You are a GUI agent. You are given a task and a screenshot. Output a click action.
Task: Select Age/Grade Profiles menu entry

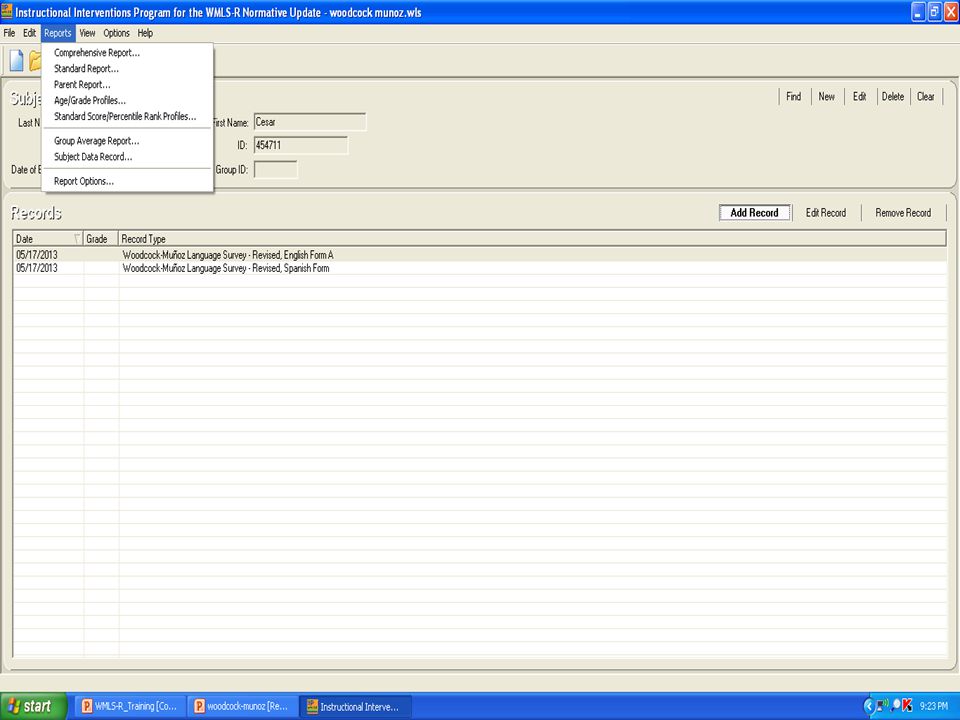127,100
